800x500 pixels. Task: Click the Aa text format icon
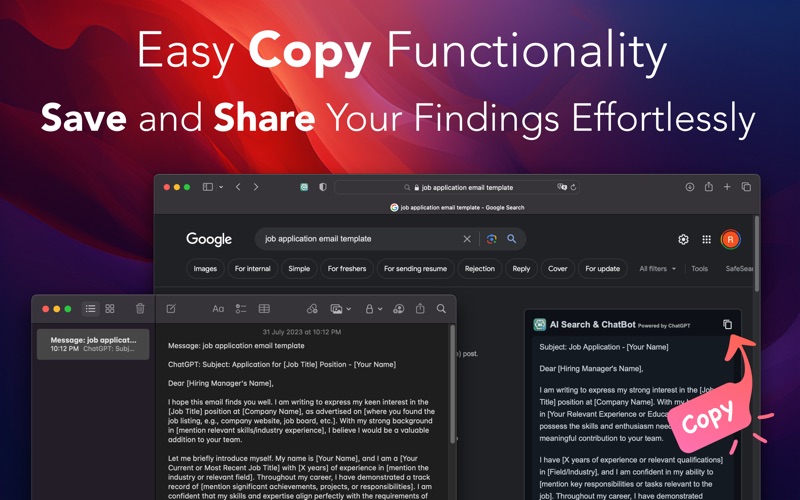(218, 309)
